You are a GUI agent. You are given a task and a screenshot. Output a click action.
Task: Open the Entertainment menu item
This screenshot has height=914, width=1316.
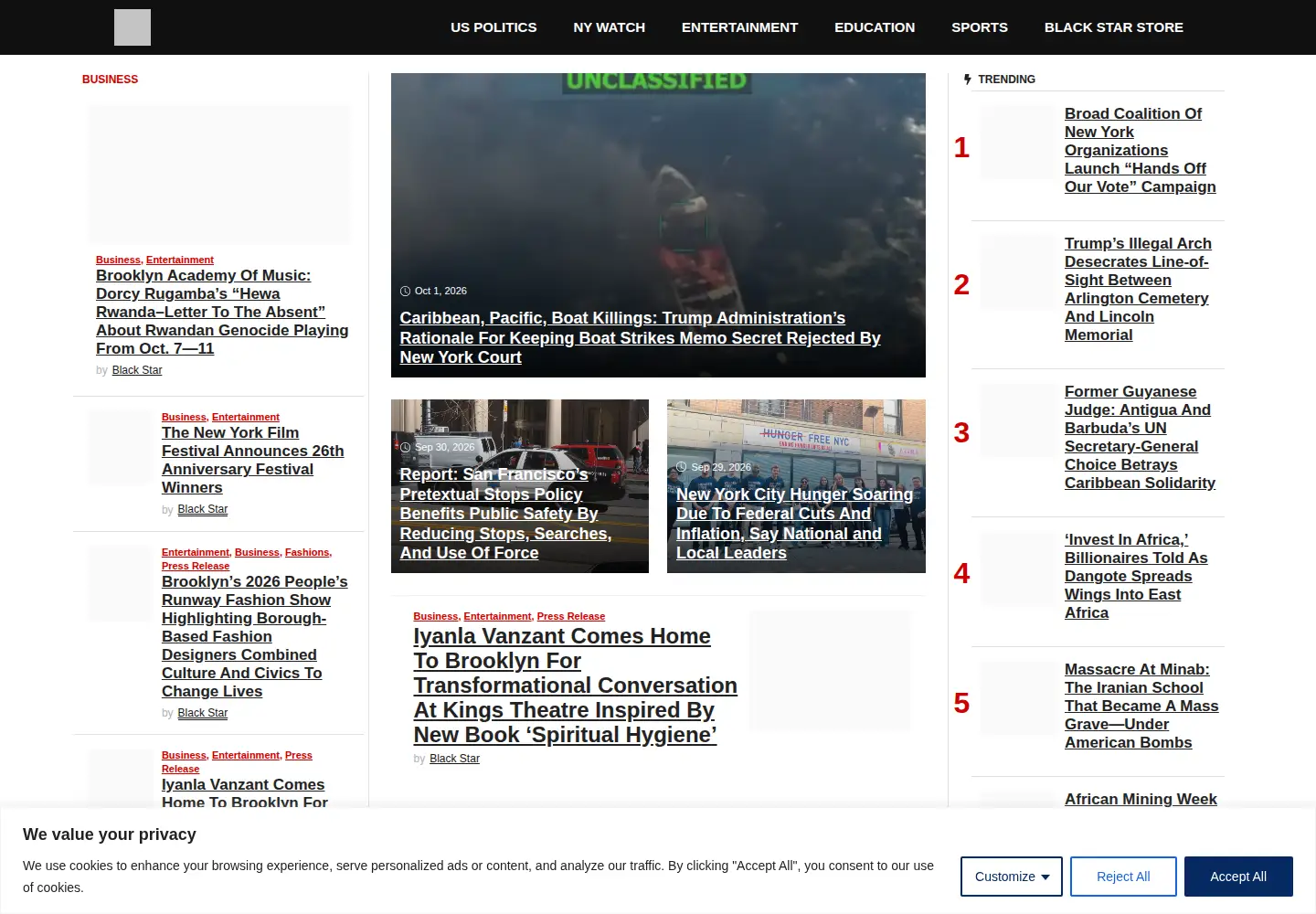tap(739, 27)
